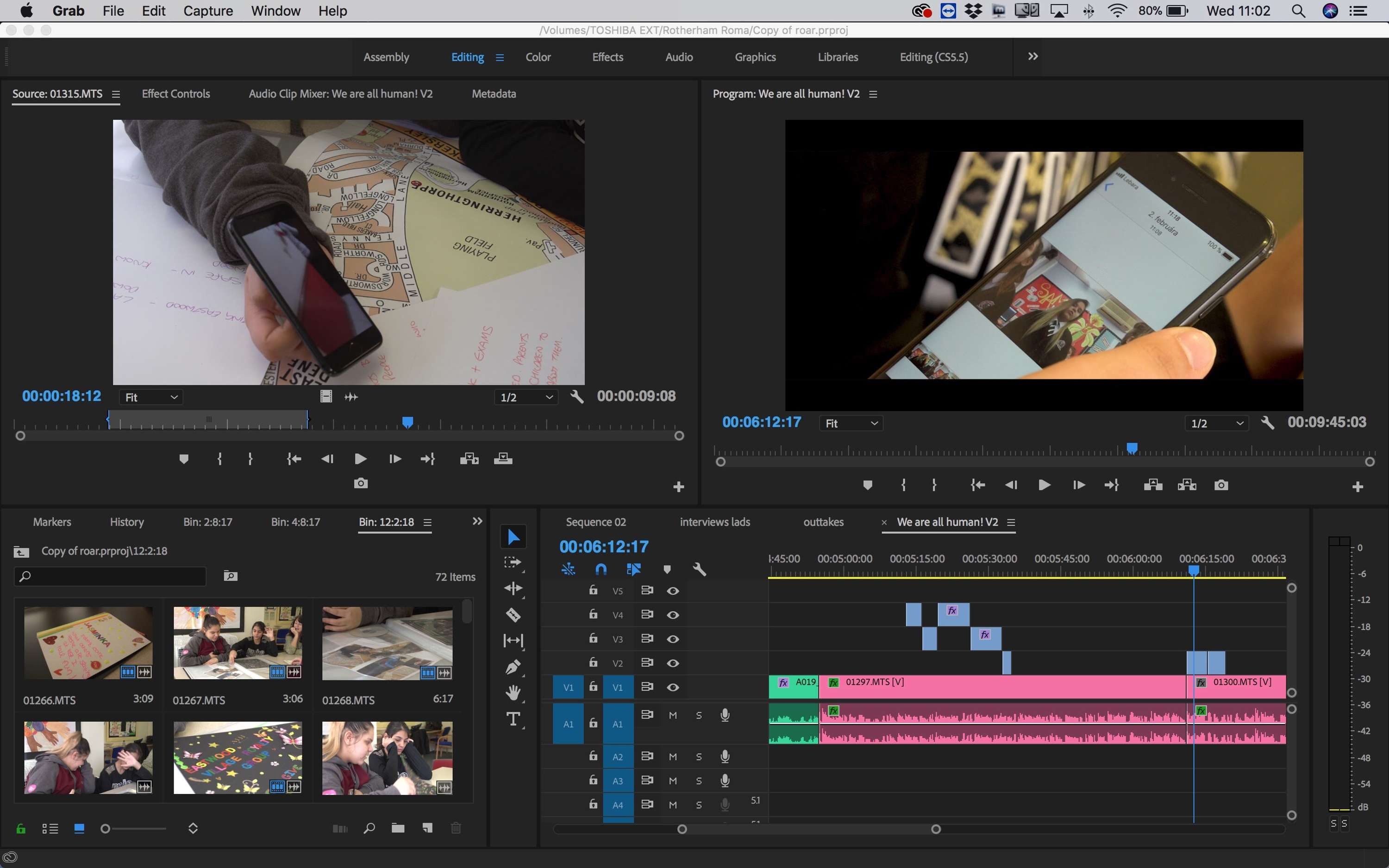Open Effect Controls tab
The width and height of the screenshot is (1389, 868).
pos(175,94)
